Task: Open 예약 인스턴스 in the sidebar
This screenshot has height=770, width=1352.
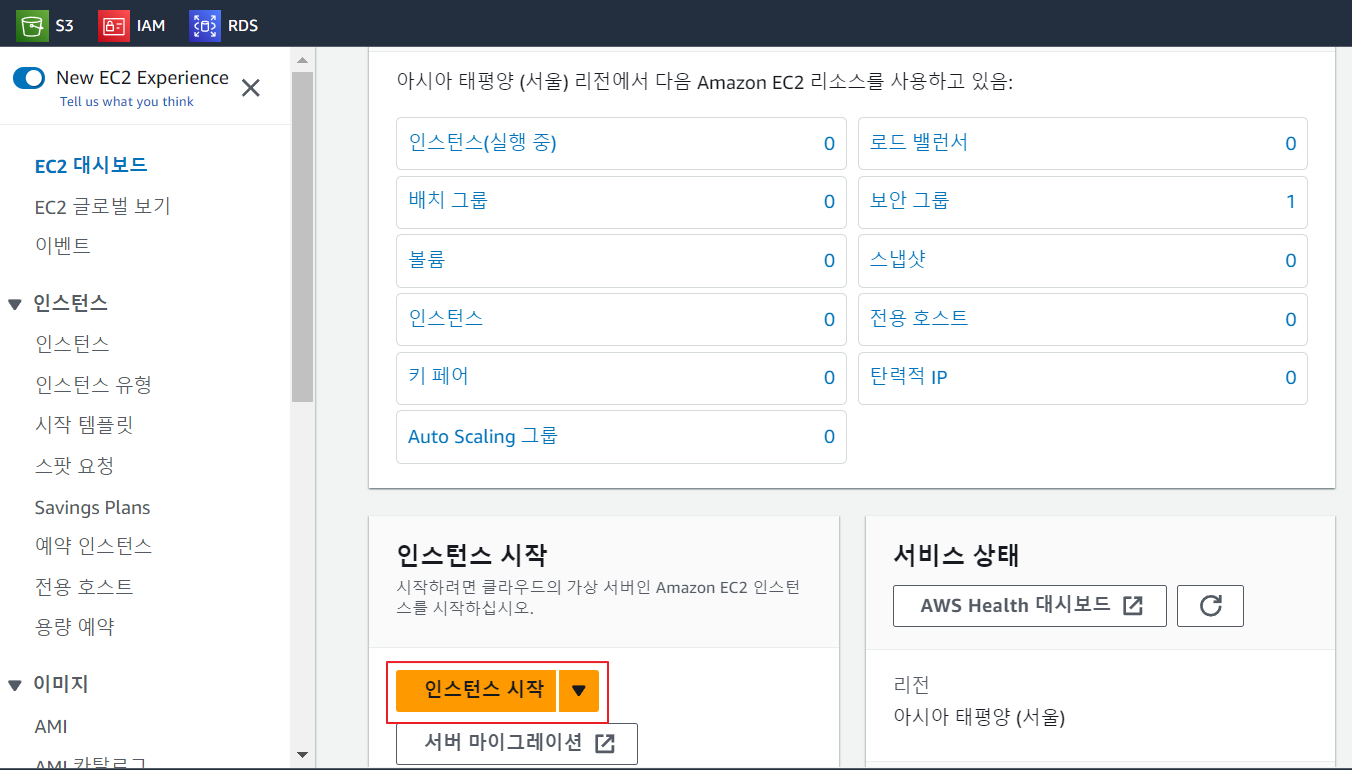Action: click(x=93, y=546)
